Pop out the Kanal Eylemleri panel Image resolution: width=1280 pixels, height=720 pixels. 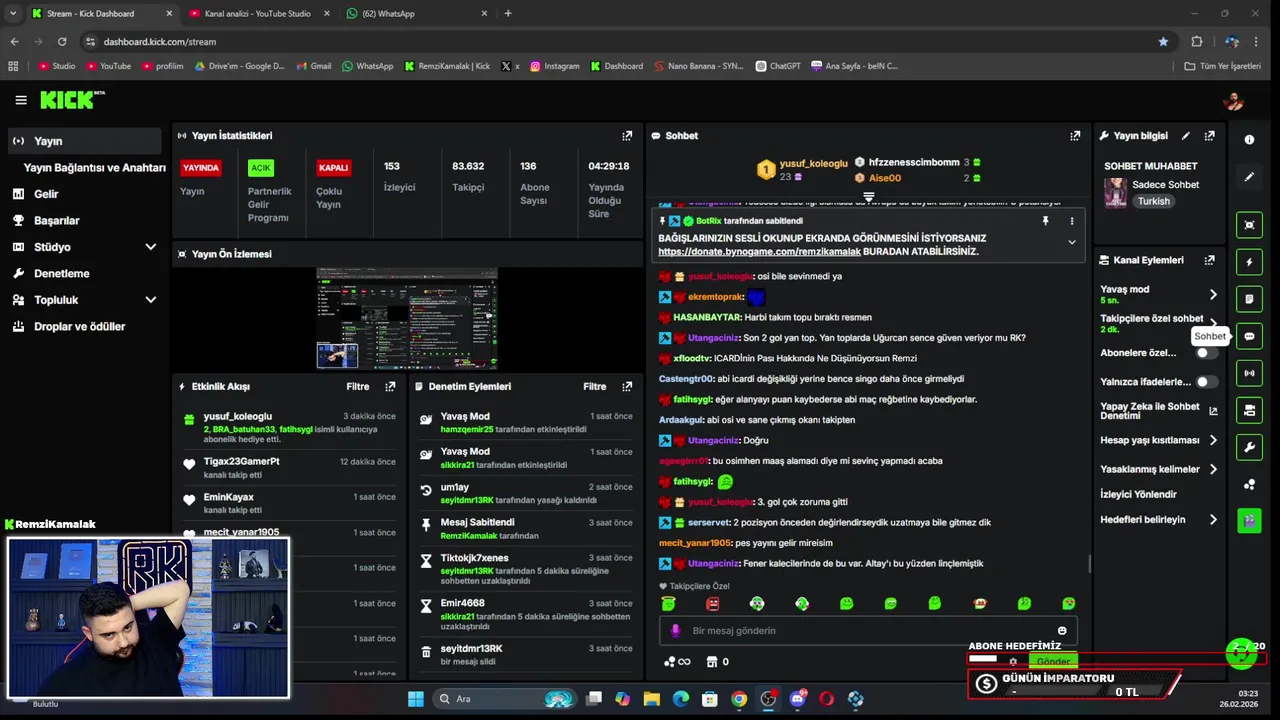[1209, 260]
